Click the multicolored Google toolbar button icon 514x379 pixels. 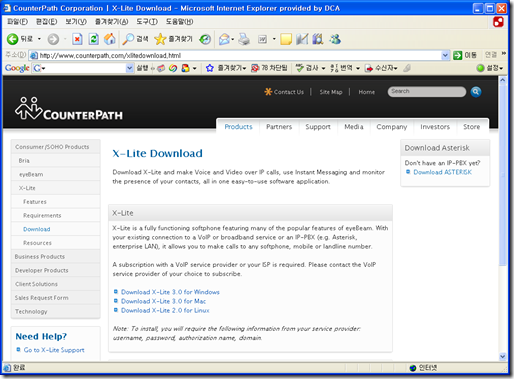[185, 68]
